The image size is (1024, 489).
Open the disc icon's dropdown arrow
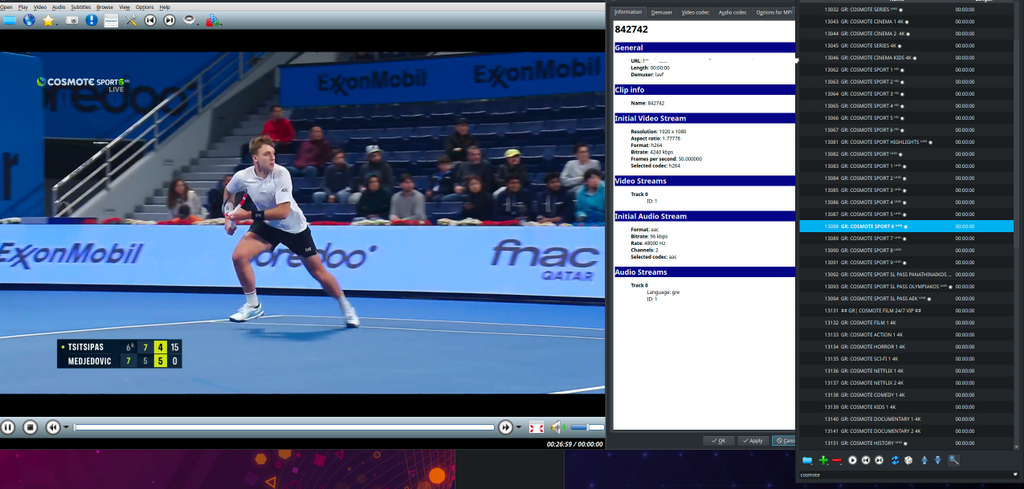tap(199, 24)
